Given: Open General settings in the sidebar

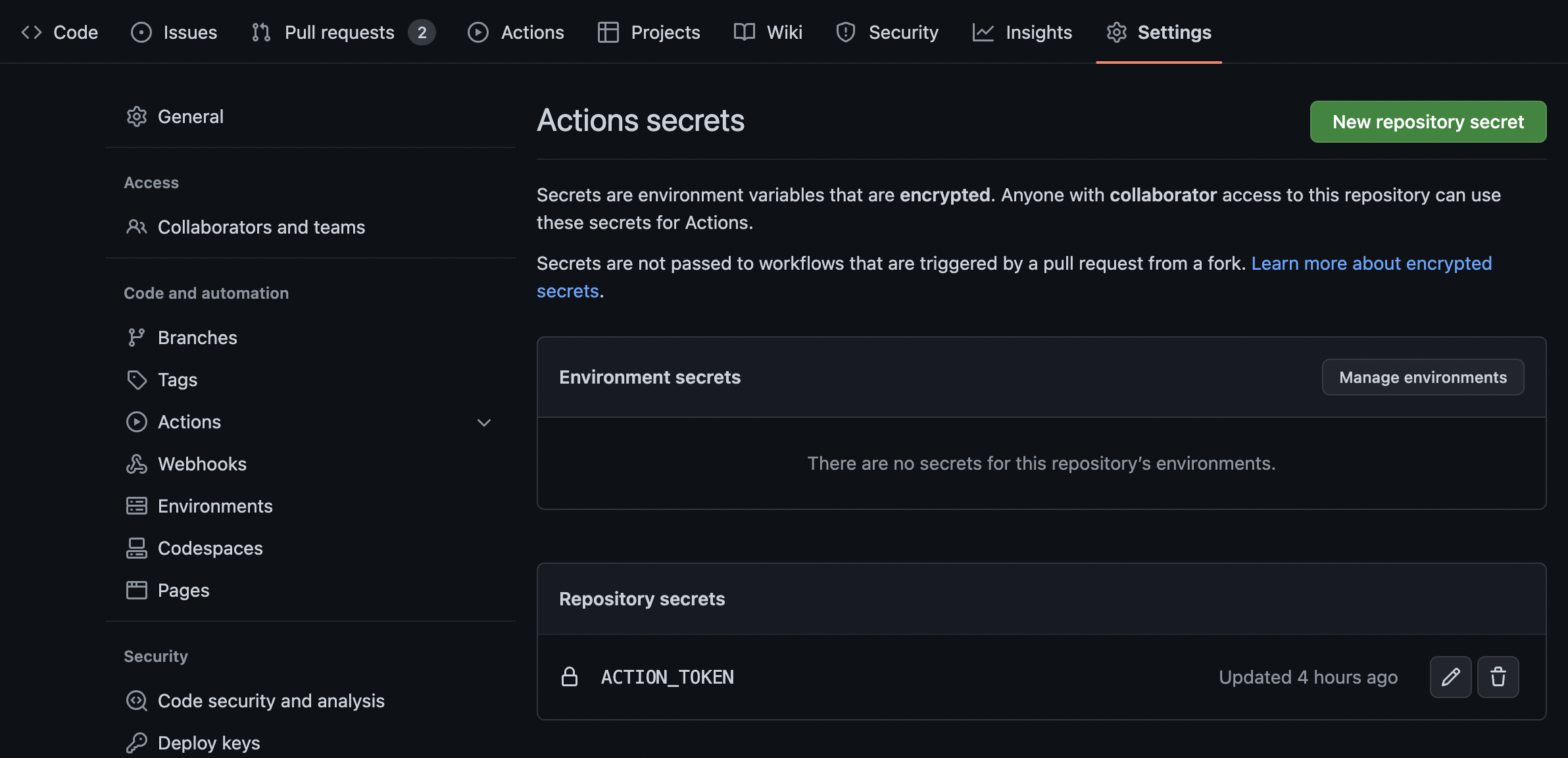Looking at the screenshot, I should pos(190,116).
